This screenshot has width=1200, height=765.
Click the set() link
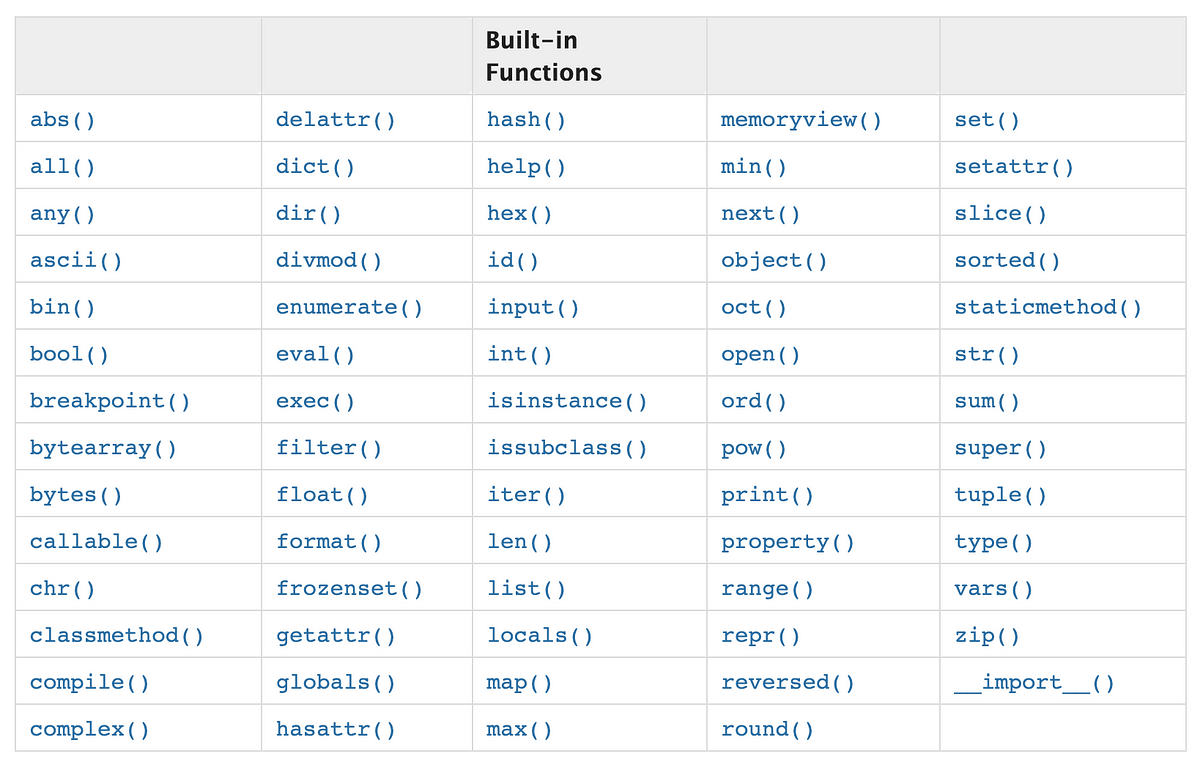coord(987,120)
